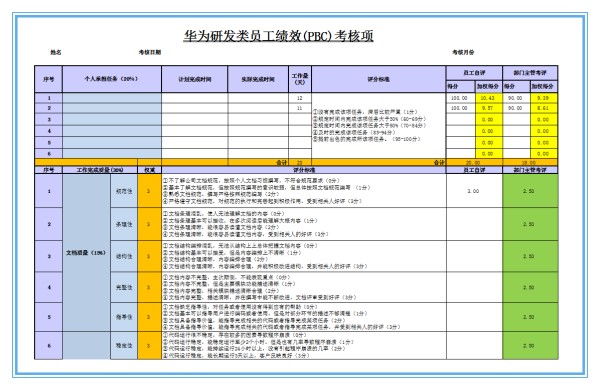The width and height of the screenshot is (600, 390).
Task: Click the title 华为研发类员工绩效(PBC)考核项
Action: tap(278, 36)
